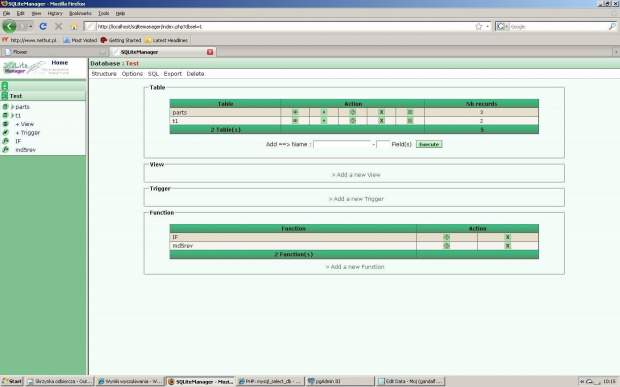Open the Options tab of database
This screenshot has width=620, height=387.
(x=132, y=74)
